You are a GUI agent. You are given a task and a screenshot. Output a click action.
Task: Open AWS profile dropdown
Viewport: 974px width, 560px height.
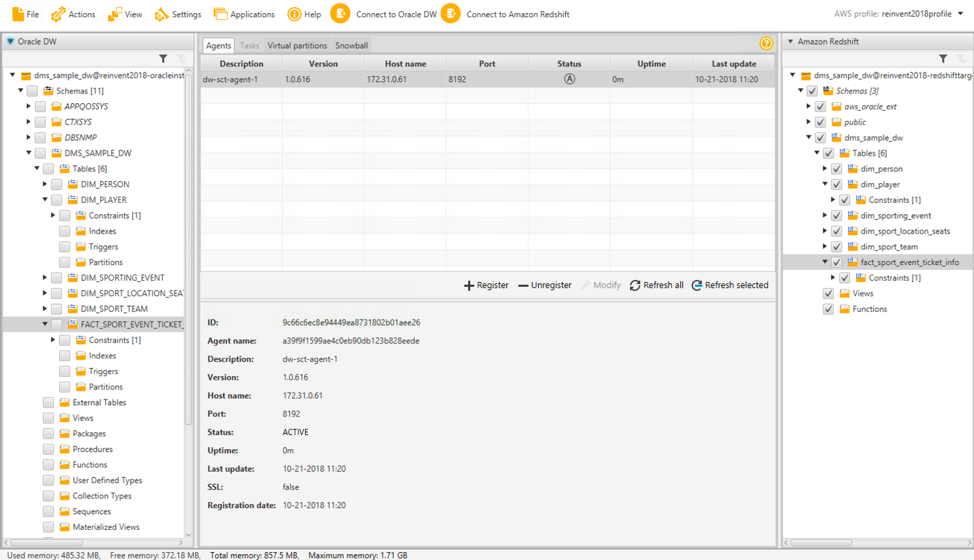click(960, 14)
